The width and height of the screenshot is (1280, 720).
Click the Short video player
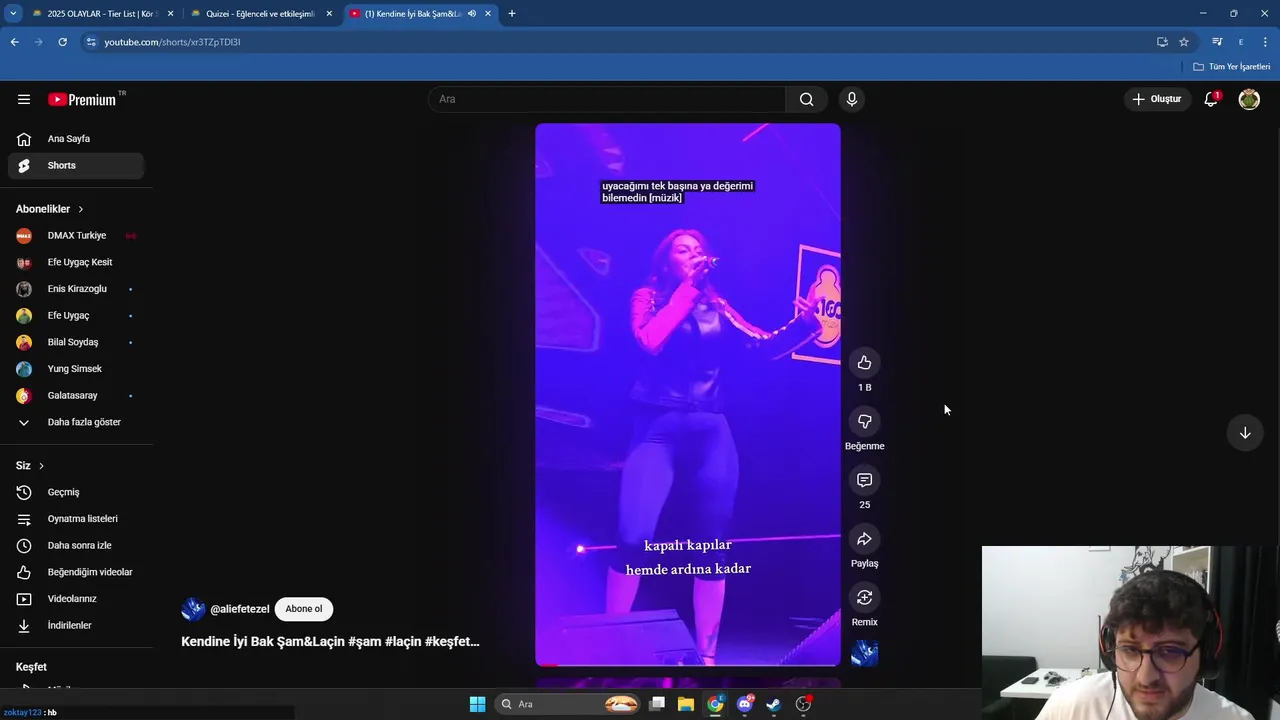(x=688, y=395)
